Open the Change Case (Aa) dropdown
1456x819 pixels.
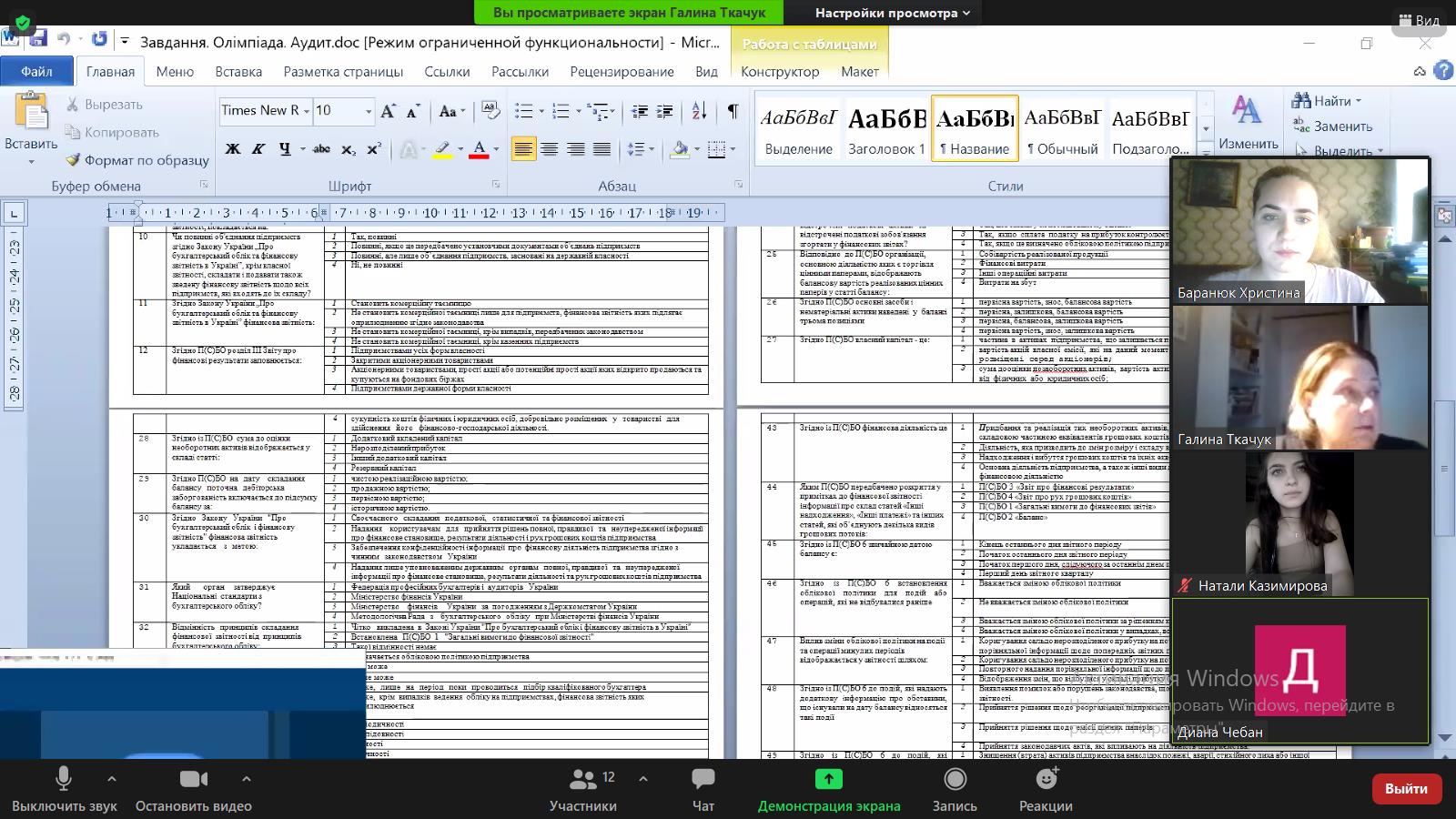point(450,111)
